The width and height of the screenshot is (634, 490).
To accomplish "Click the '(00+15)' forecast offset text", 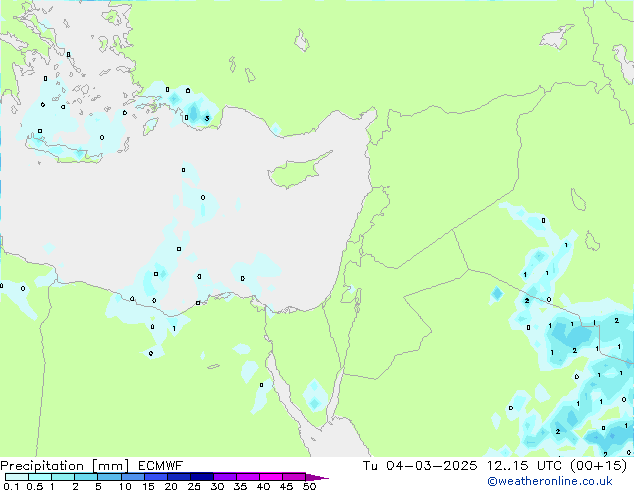I will pos(600,466).
